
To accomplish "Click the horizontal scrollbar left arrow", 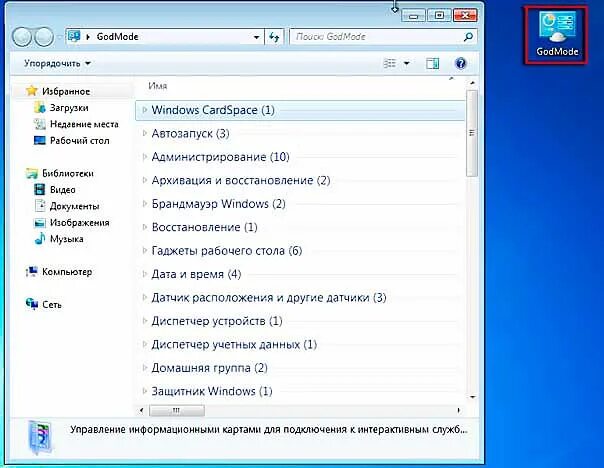I will (141, 410).
